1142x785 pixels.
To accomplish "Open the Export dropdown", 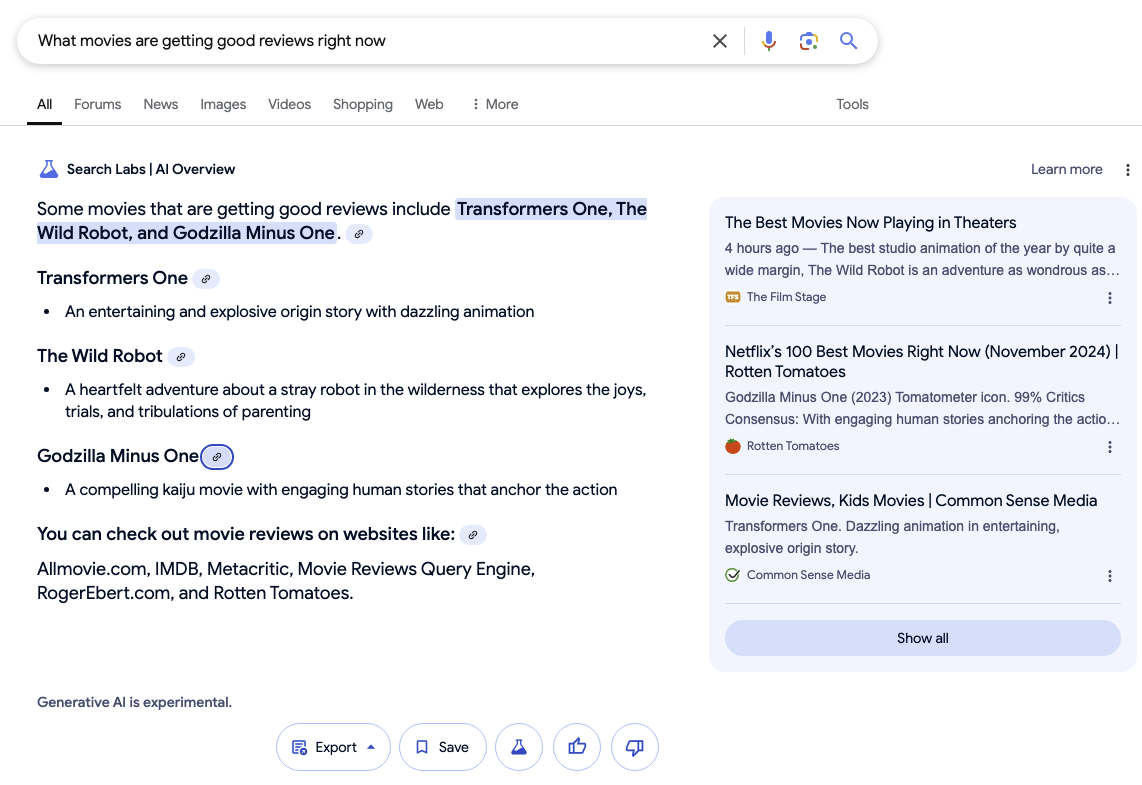I will coord(333,747).
